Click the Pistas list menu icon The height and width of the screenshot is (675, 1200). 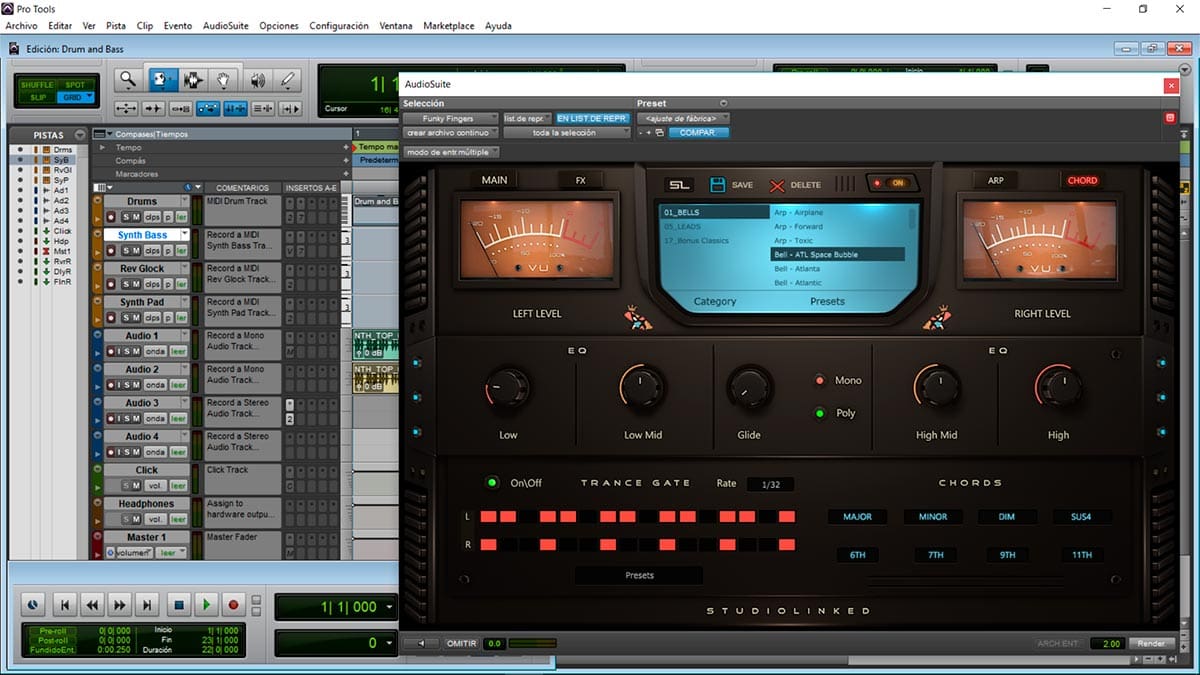coord(79,135)
